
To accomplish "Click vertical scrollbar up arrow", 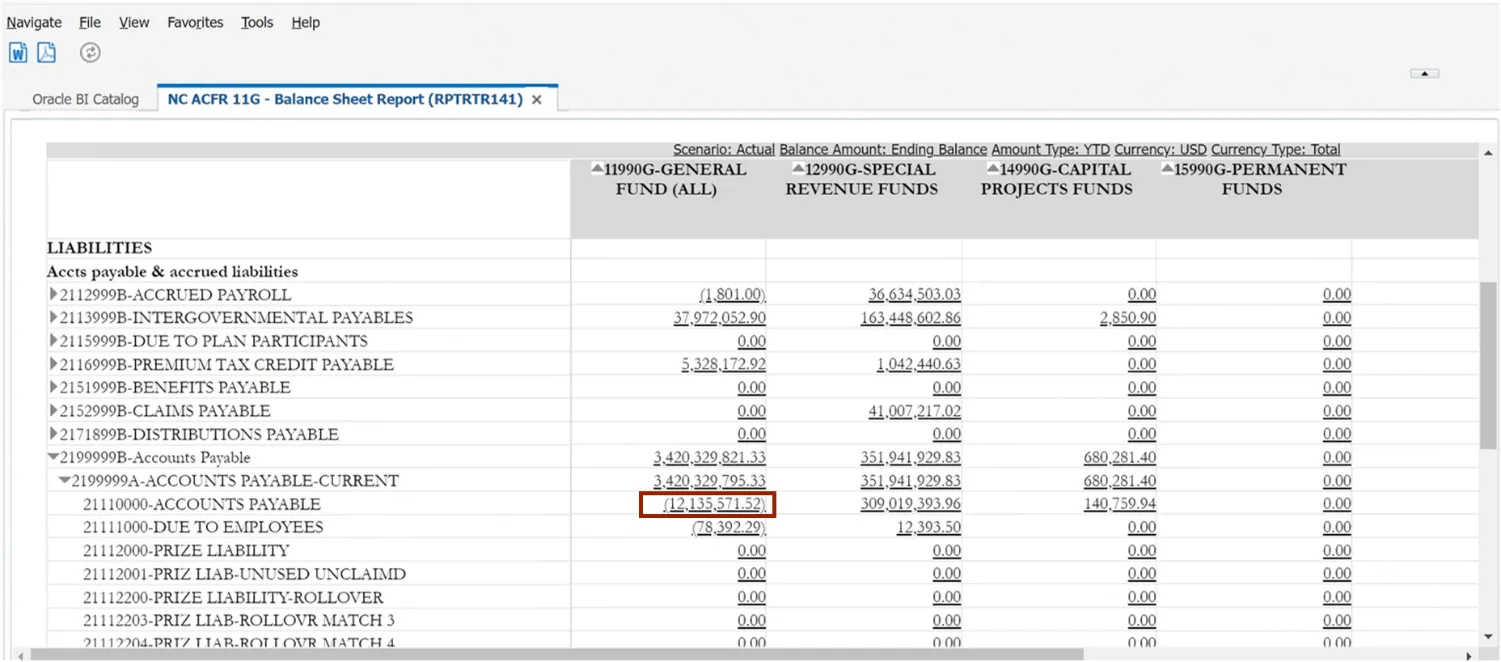I will point(1488,152).
